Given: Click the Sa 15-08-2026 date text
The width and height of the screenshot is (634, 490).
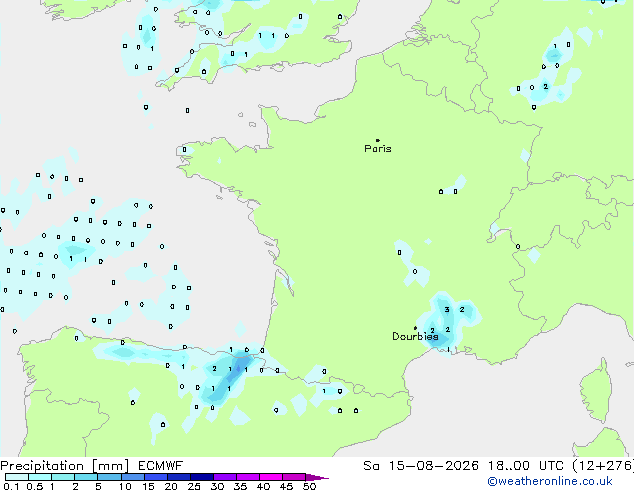Looking at the screenshot, I should click(421, 466).
